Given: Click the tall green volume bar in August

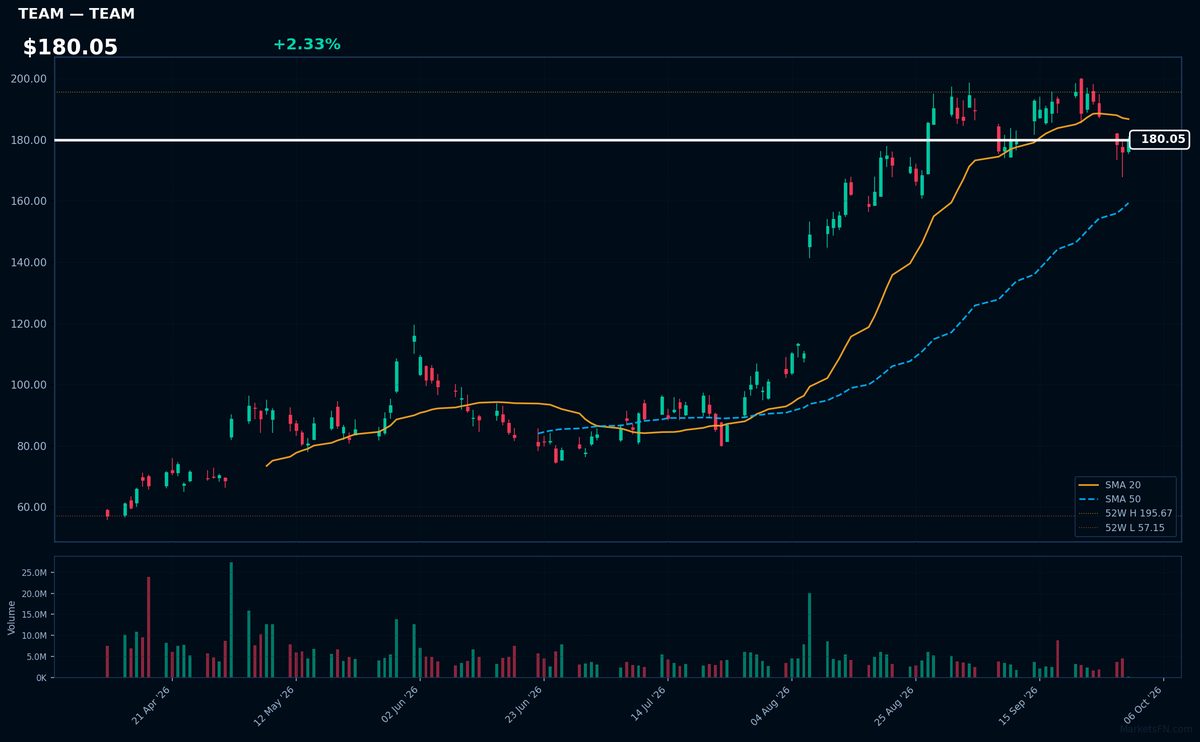Looking at the screenshot, I should click(809, 635).
